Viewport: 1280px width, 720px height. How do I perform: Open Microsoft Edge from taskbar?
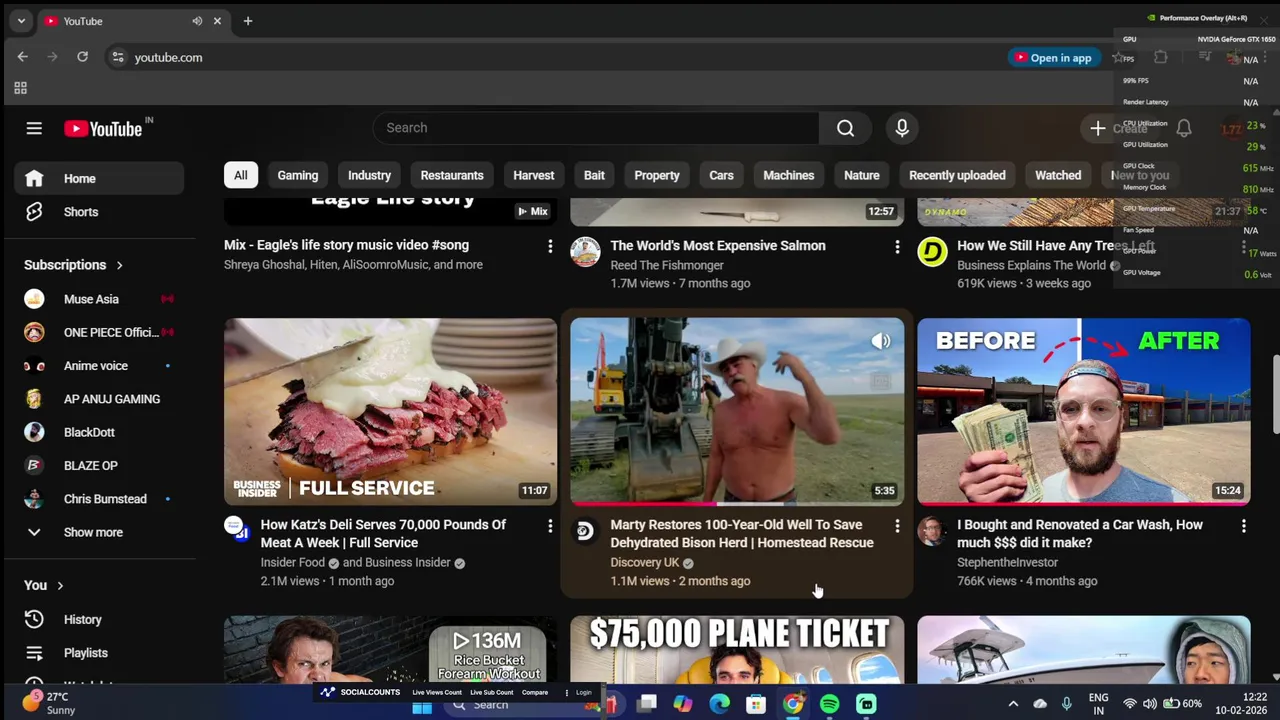point(719,704)
